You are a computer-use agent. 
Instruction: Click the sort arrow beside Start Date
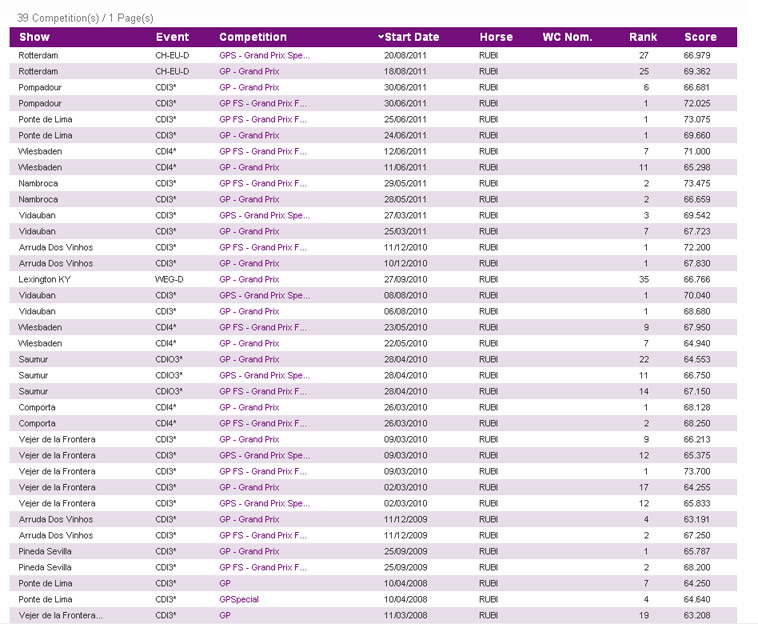tap(381, 37)
